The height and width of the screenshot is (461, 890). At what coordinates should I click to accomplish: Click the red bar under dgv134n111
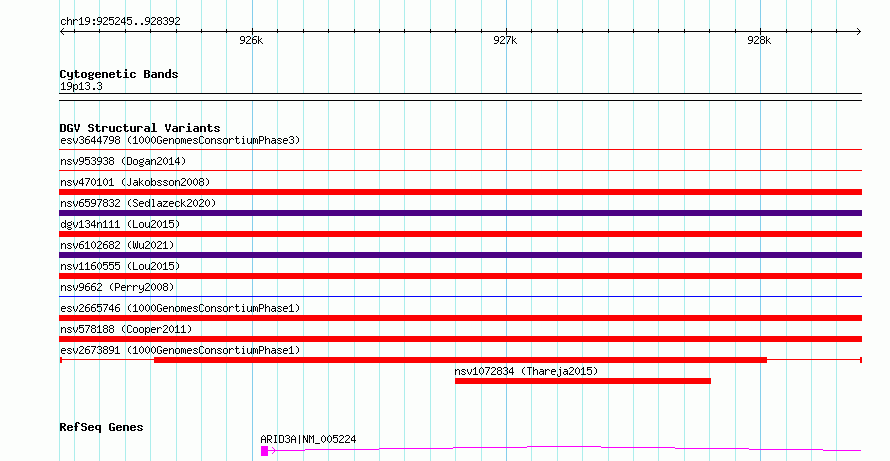461,234
